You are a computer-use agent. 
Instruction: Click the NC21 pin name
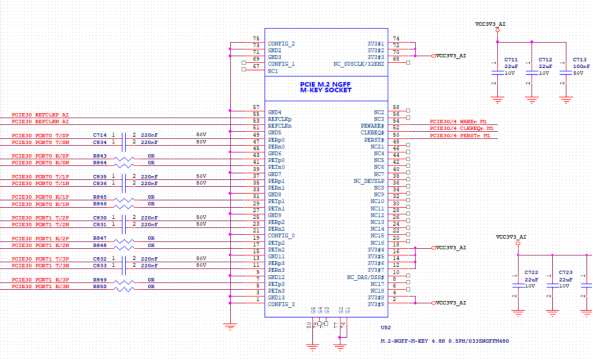377,147
